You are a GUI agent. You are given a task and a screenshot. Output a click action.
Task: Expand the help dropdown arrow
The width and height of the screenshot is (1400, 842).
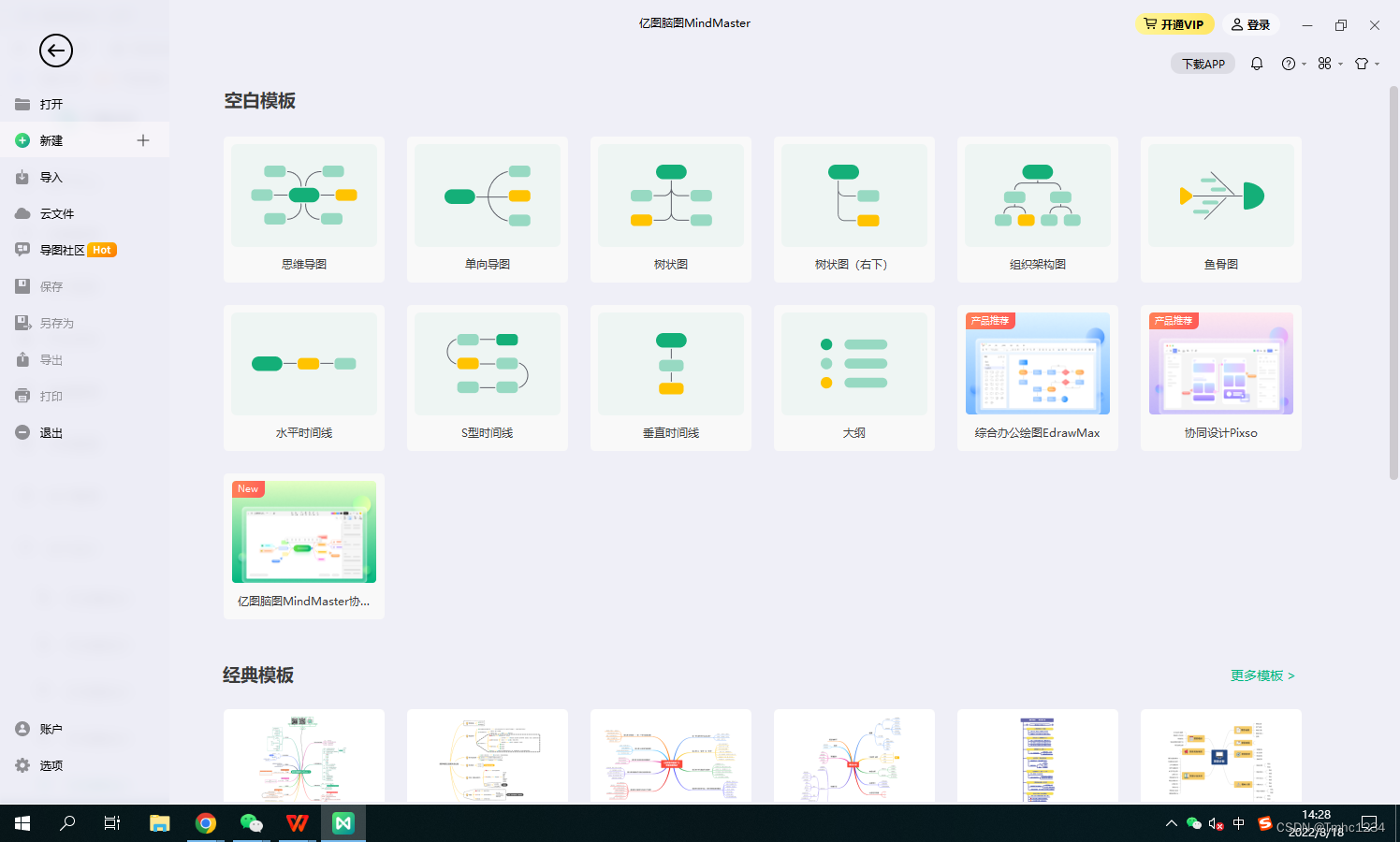tap(1304, 65)
